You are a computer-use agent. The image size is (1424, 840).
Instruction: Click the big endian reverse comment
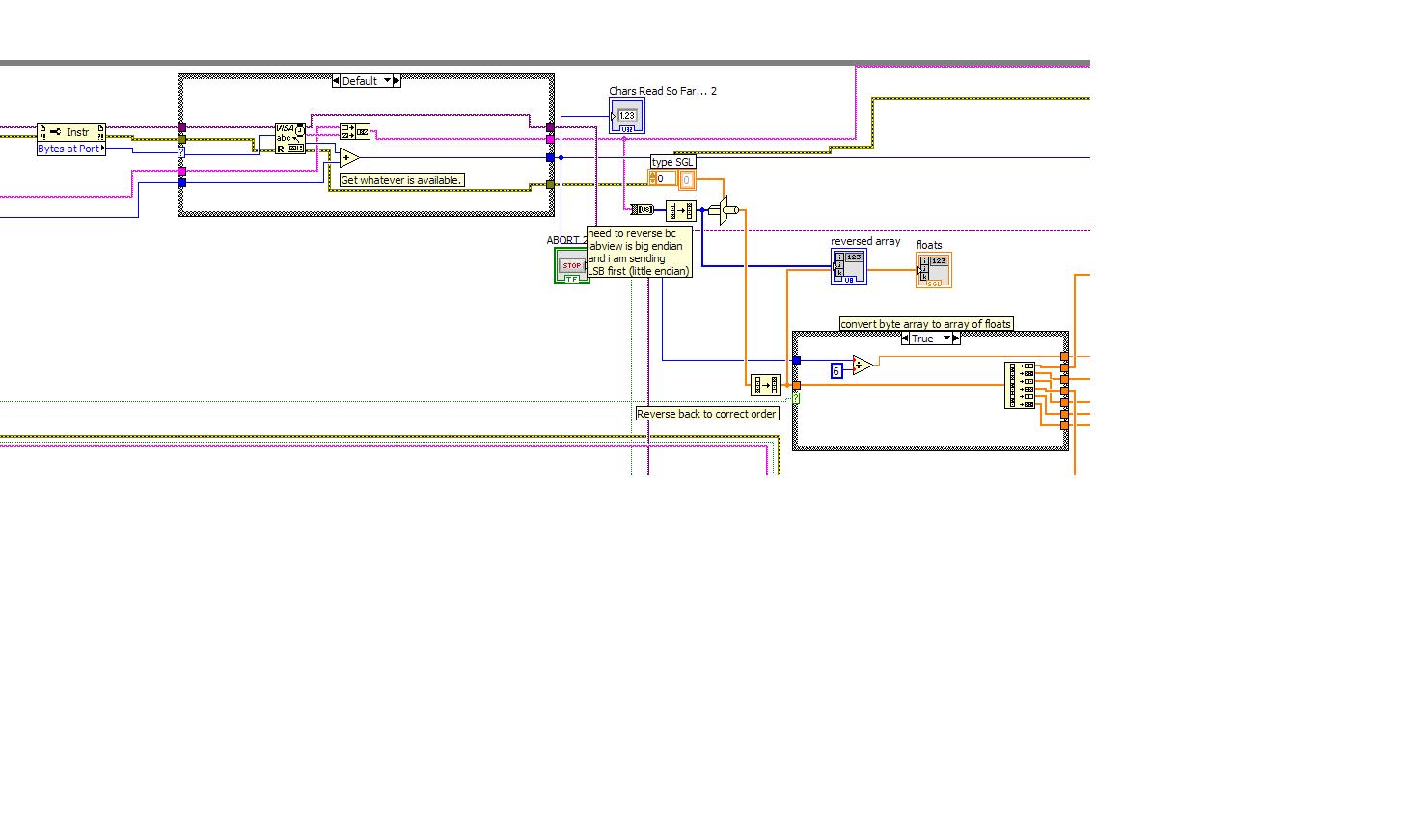639,253
